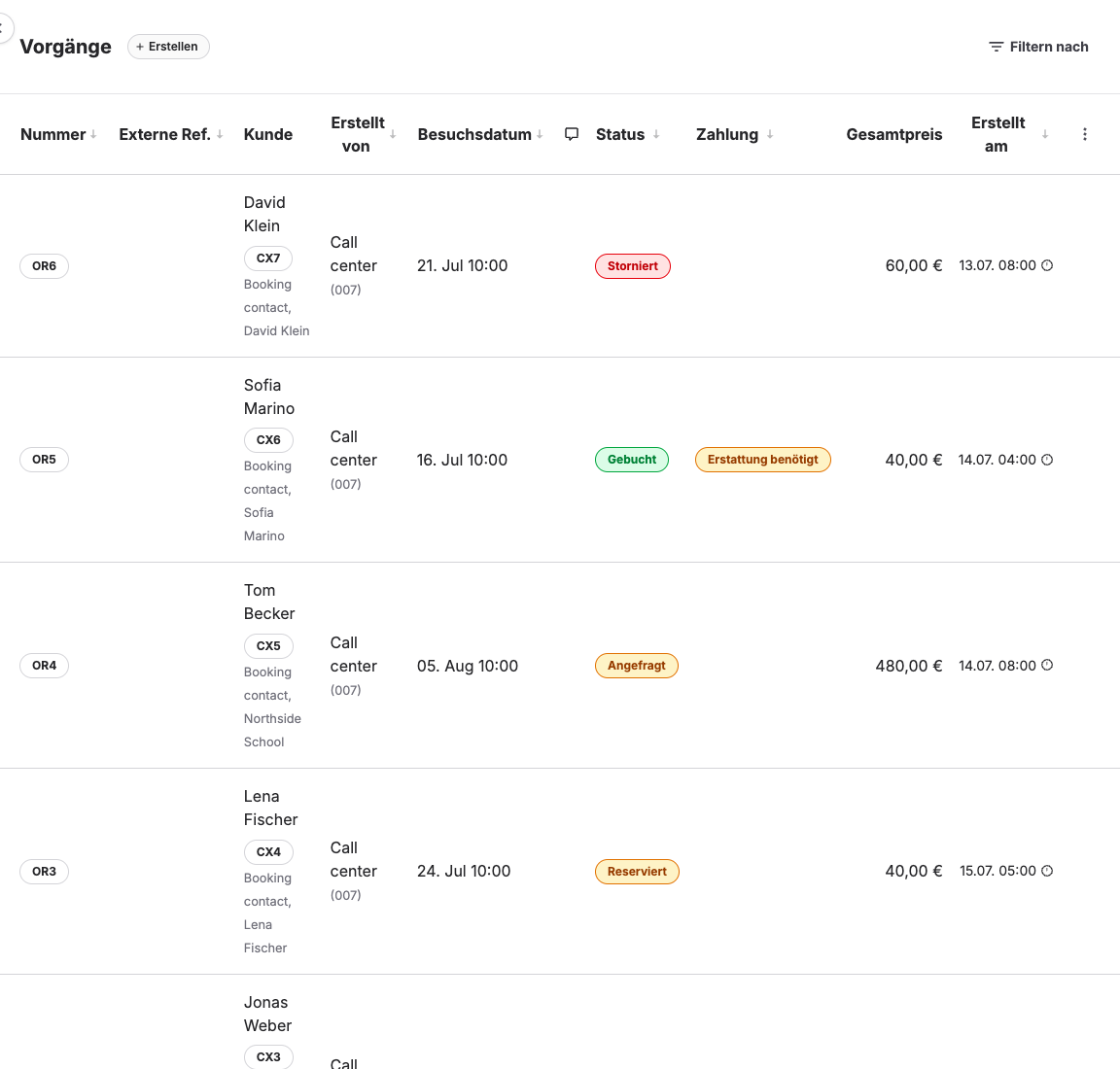Click visit date 21. Jul 10:00

462,265
